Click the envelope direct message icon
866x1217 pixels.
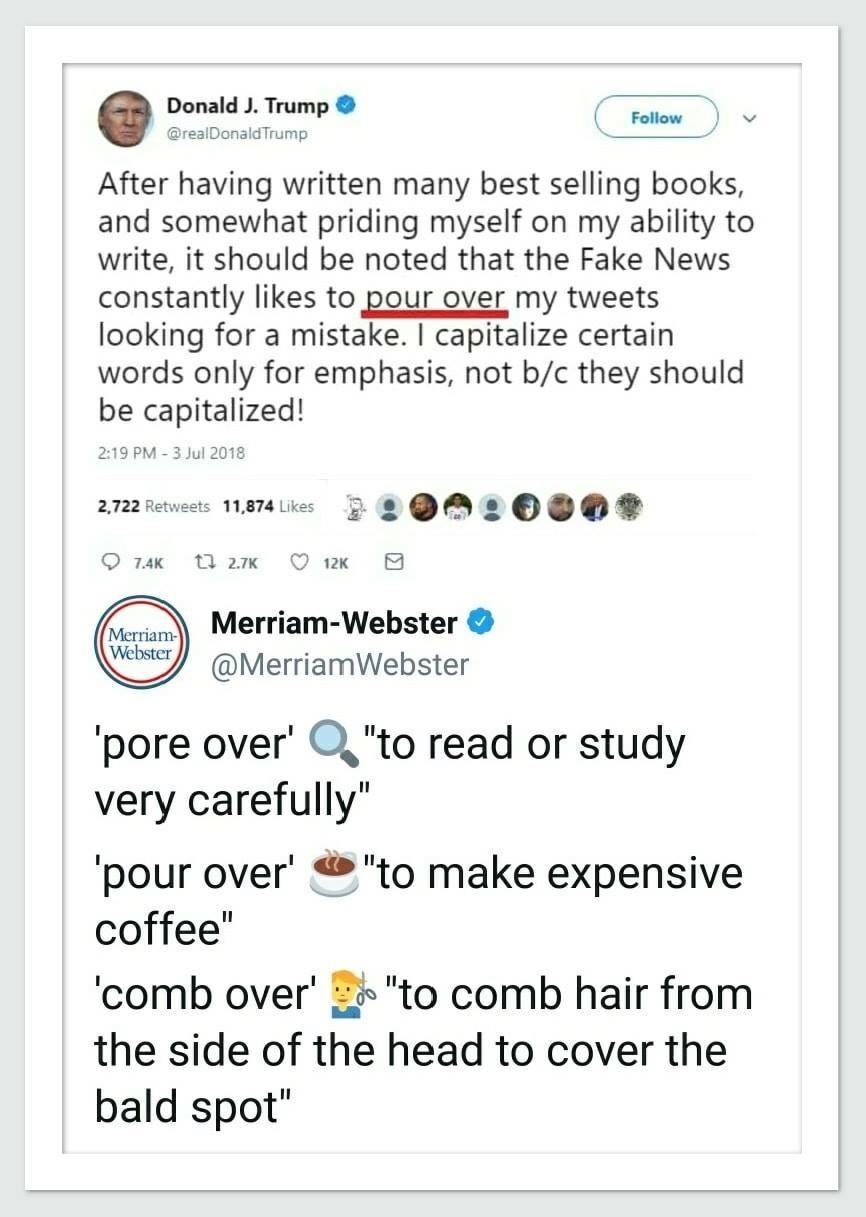[x=393, y=563]
